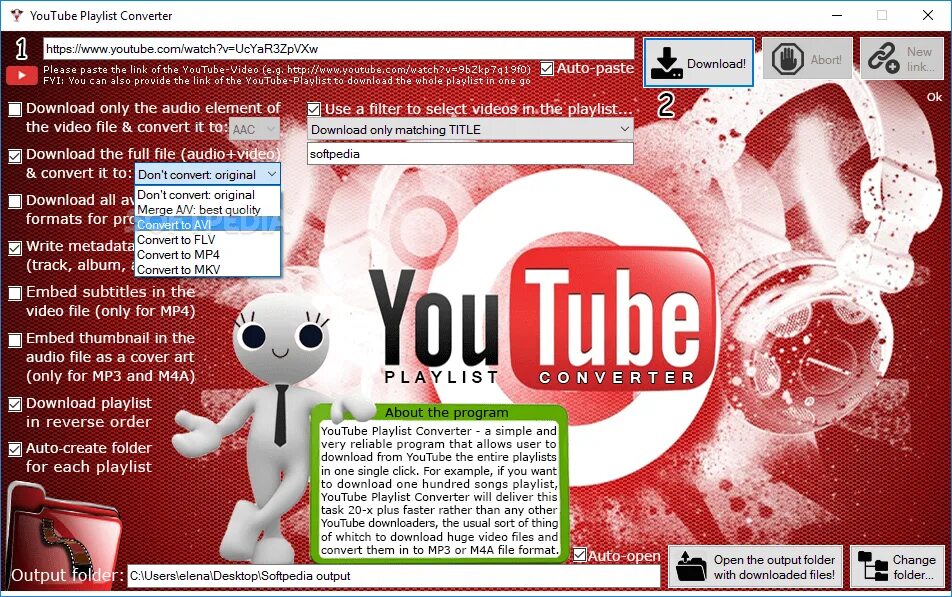
Task: Collapse the Don't convert: original combo box
Action: click(x=208, y=174)
